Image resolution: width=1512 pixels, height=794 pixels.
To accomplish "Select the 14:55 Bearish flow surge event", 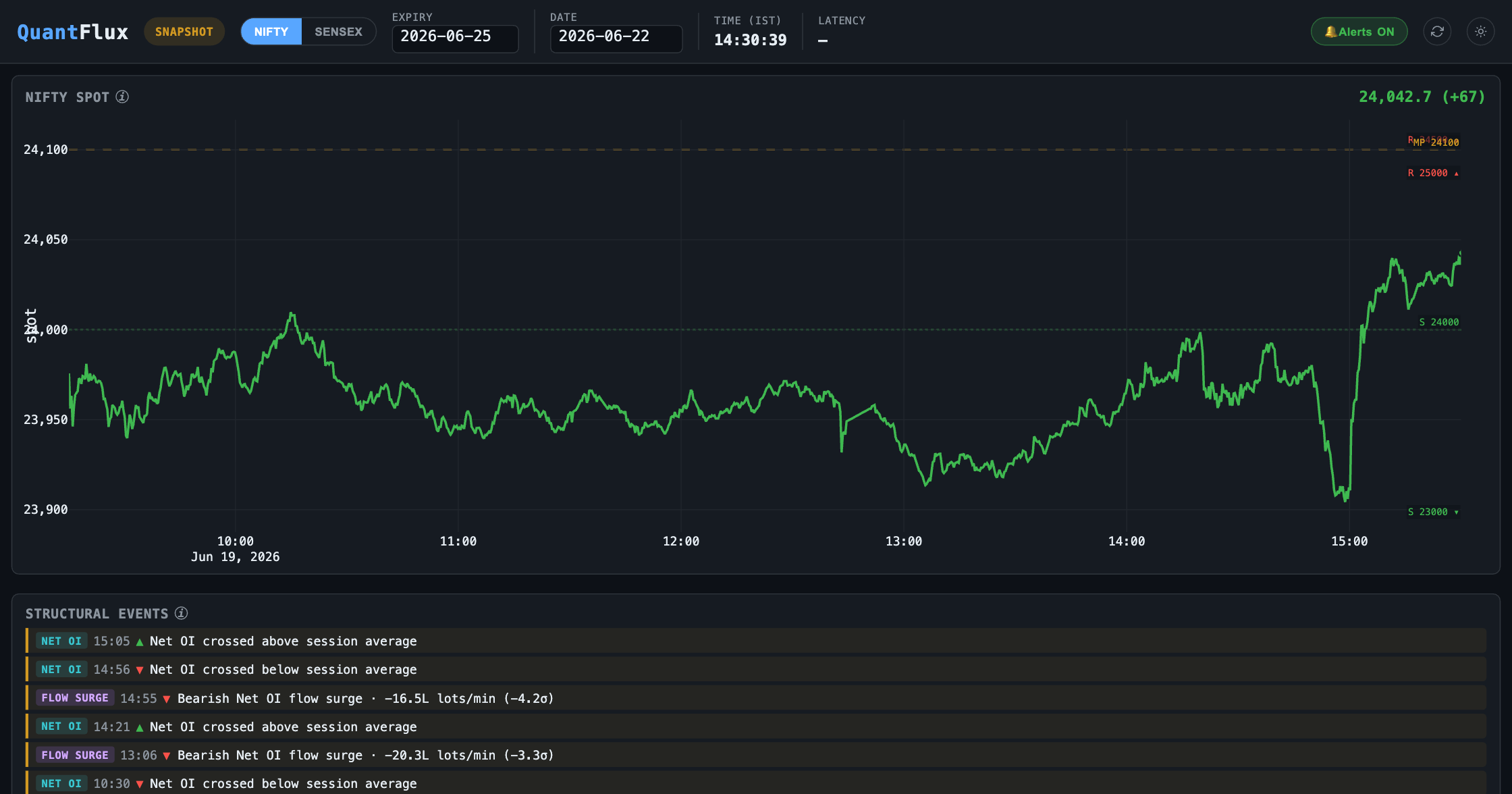I will point(756,698).
